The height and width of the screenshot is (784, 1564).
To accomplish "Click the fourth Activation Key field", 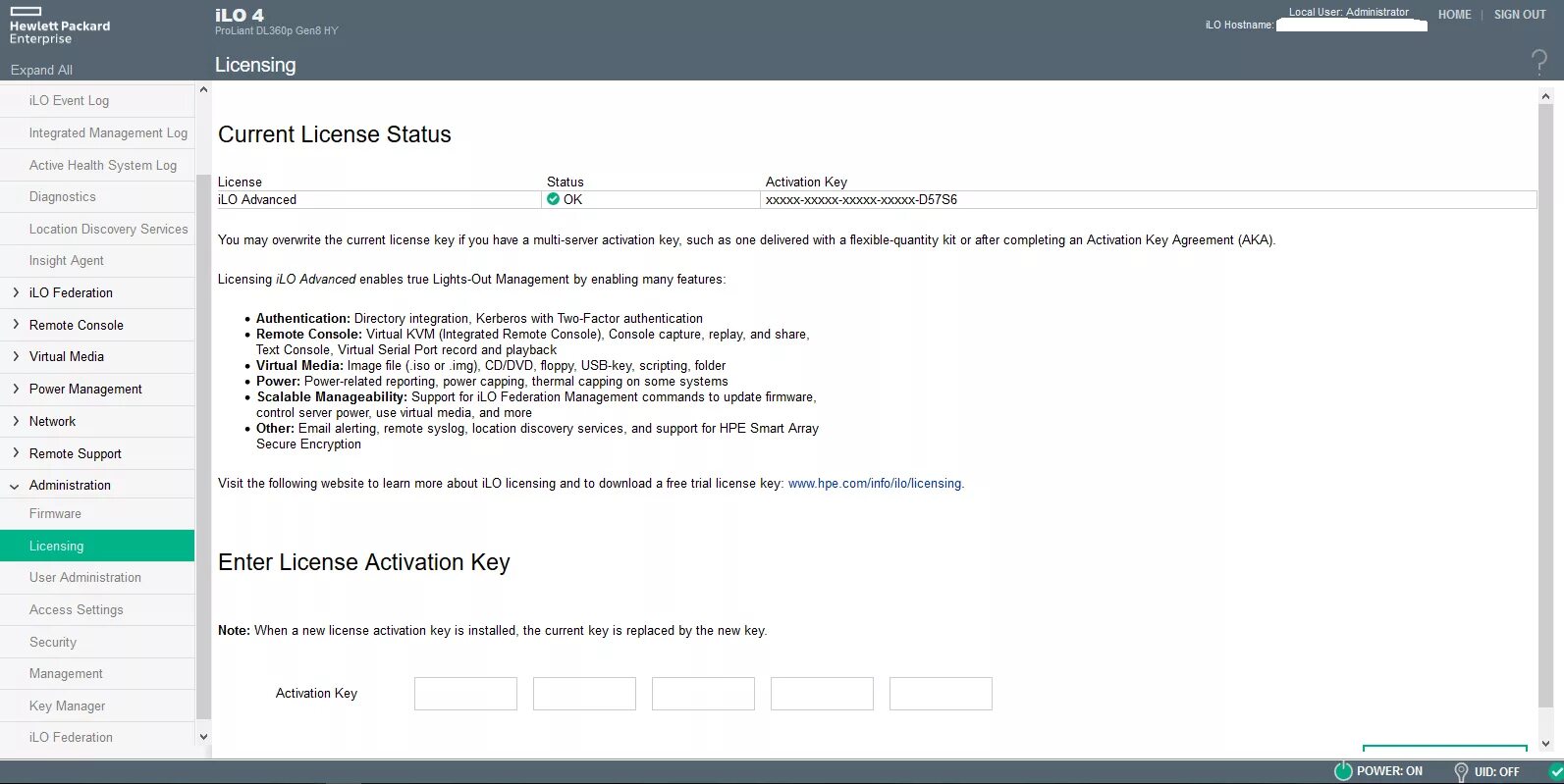I will point(822,694).
